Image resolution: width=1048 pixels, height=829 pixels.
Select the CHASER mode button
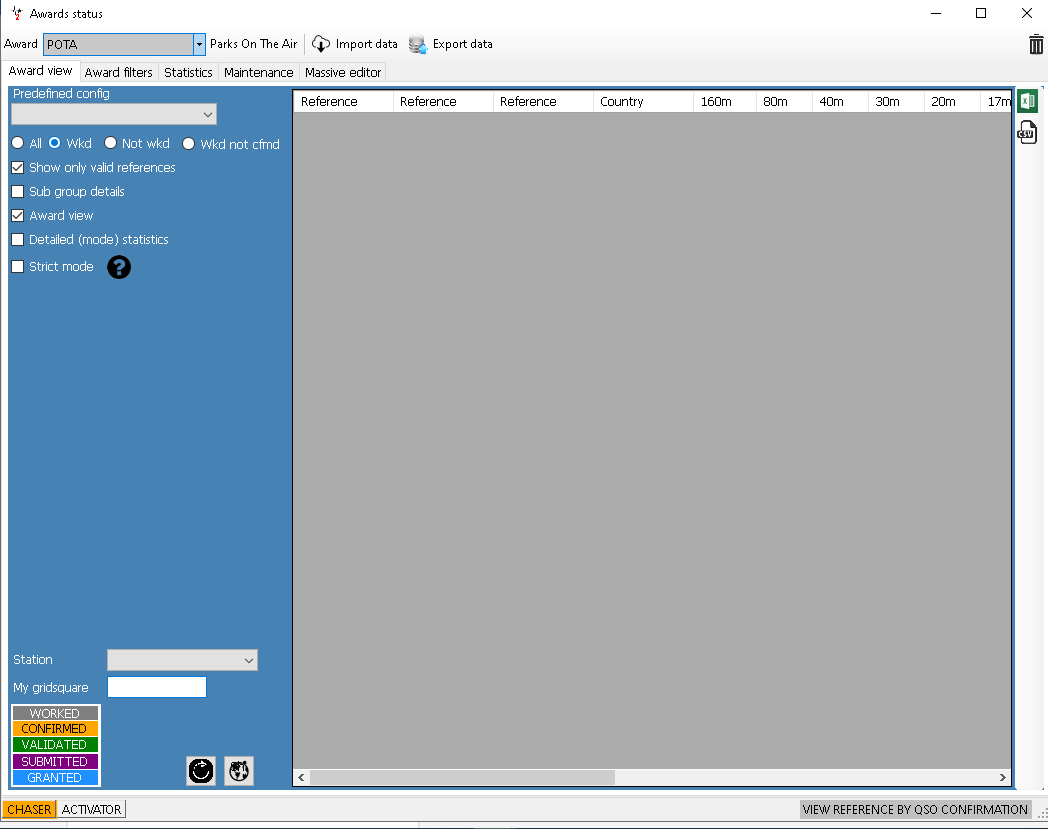(29, 810)
